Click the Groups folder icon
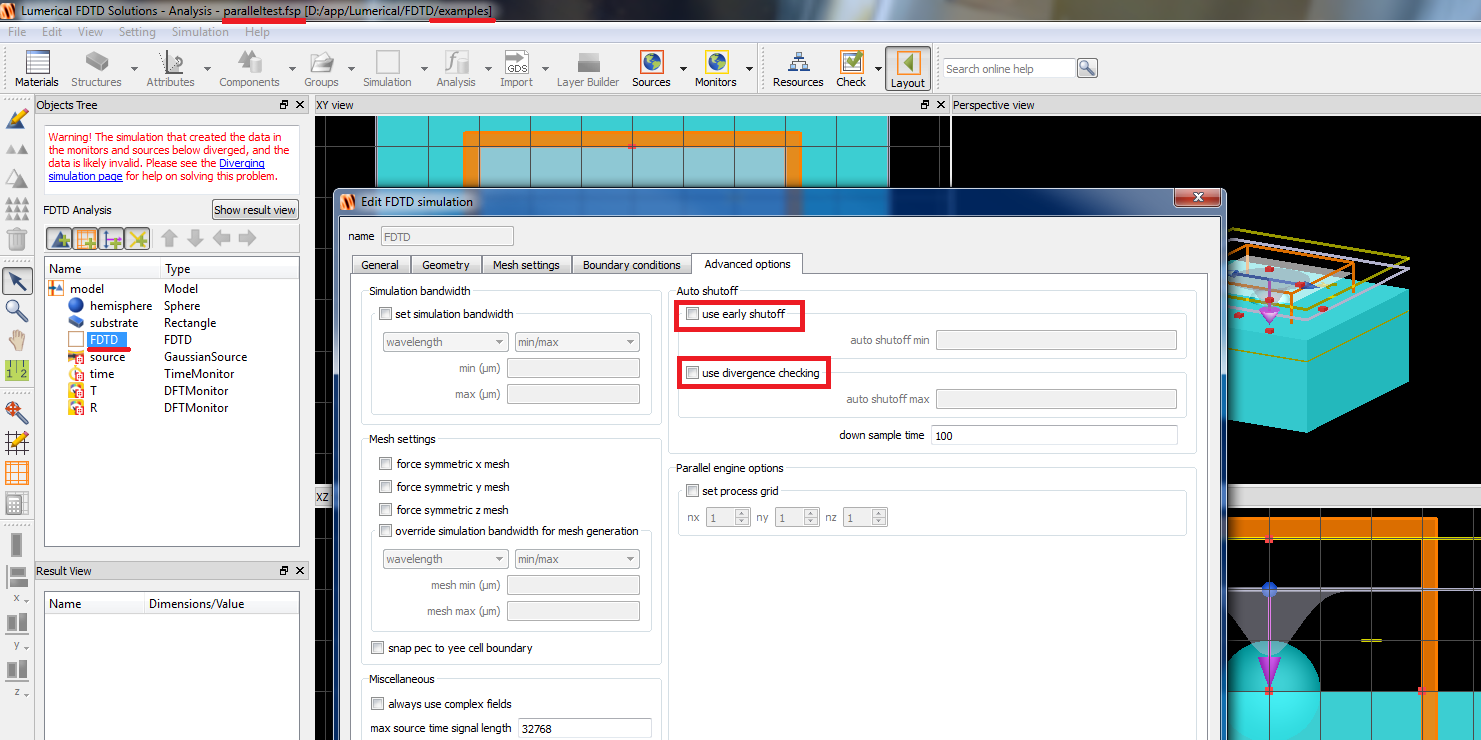 point(321,63)
